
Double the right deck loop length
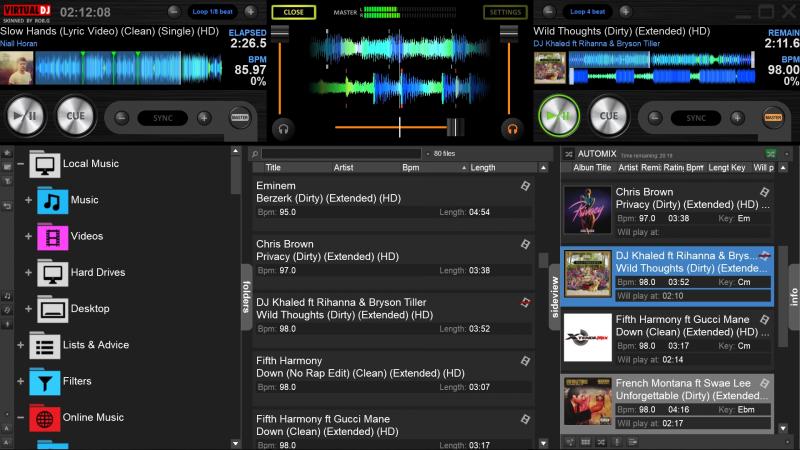pyautogui.click(x=625, y=11)
